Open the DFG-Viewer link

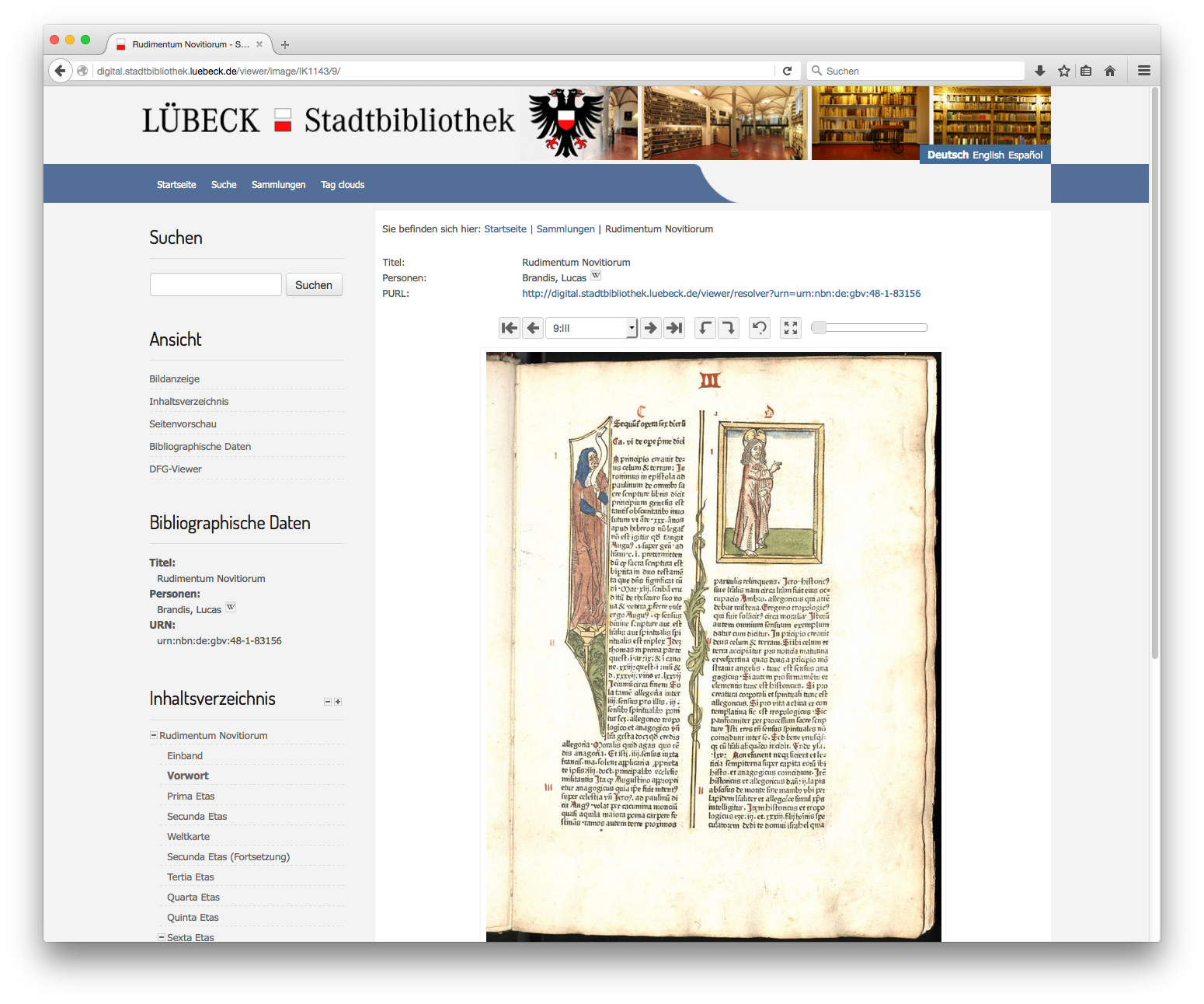click(x=176, y=469)
